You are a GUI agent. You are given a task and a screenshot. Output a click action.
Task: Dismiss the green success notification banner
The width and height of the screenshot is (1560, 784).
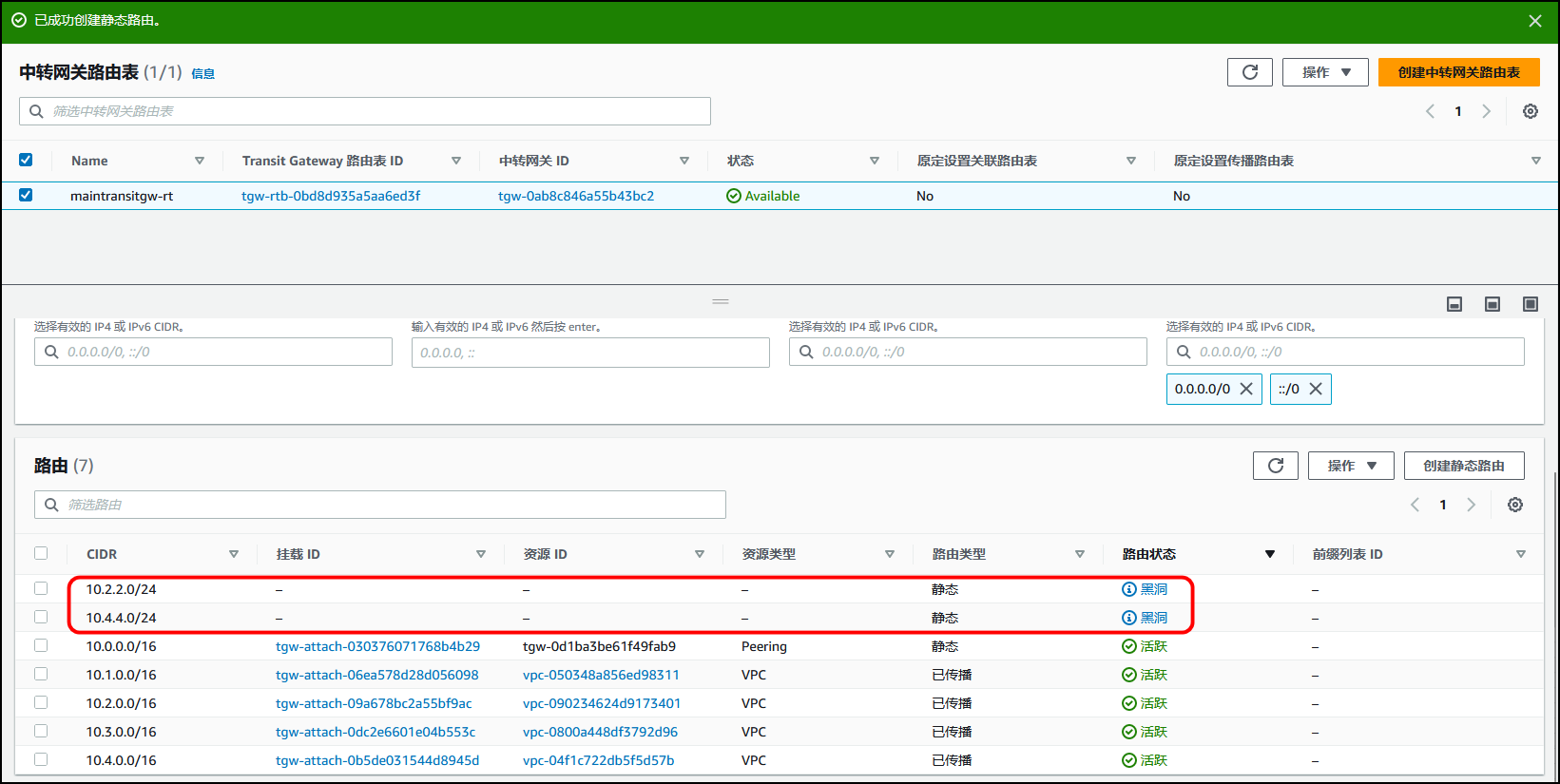(1534, 21)
